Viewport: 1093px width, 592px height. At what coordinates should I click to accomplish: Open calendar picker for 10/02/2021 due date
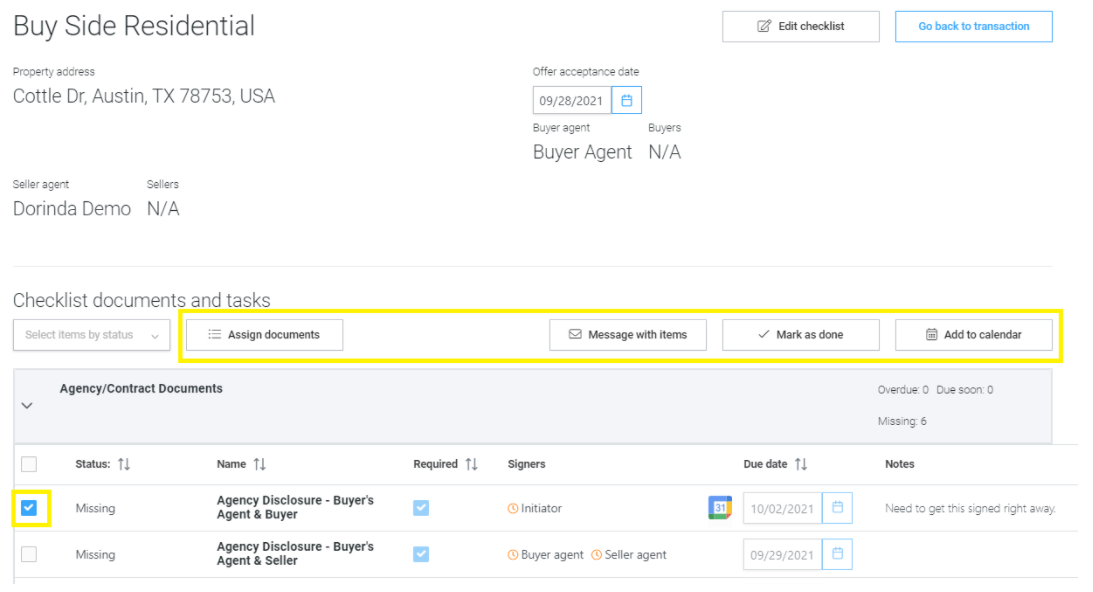pos(837,508)
